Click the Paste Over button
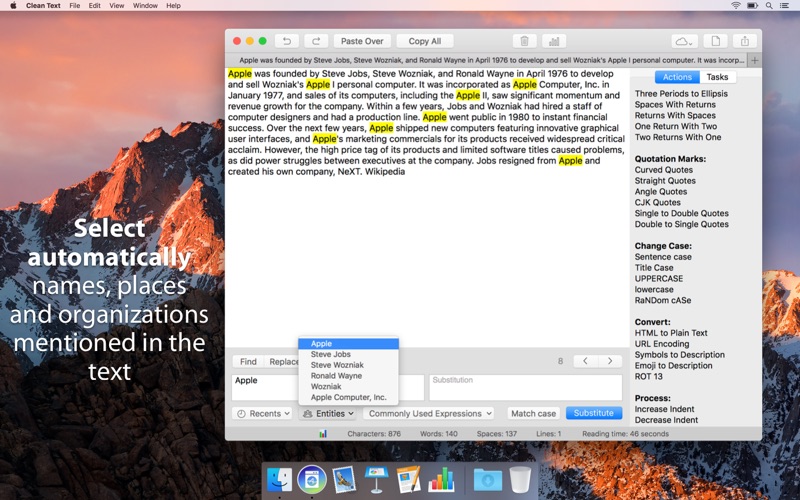Screen dimensions: 800x500 click(x=362, y=41)
